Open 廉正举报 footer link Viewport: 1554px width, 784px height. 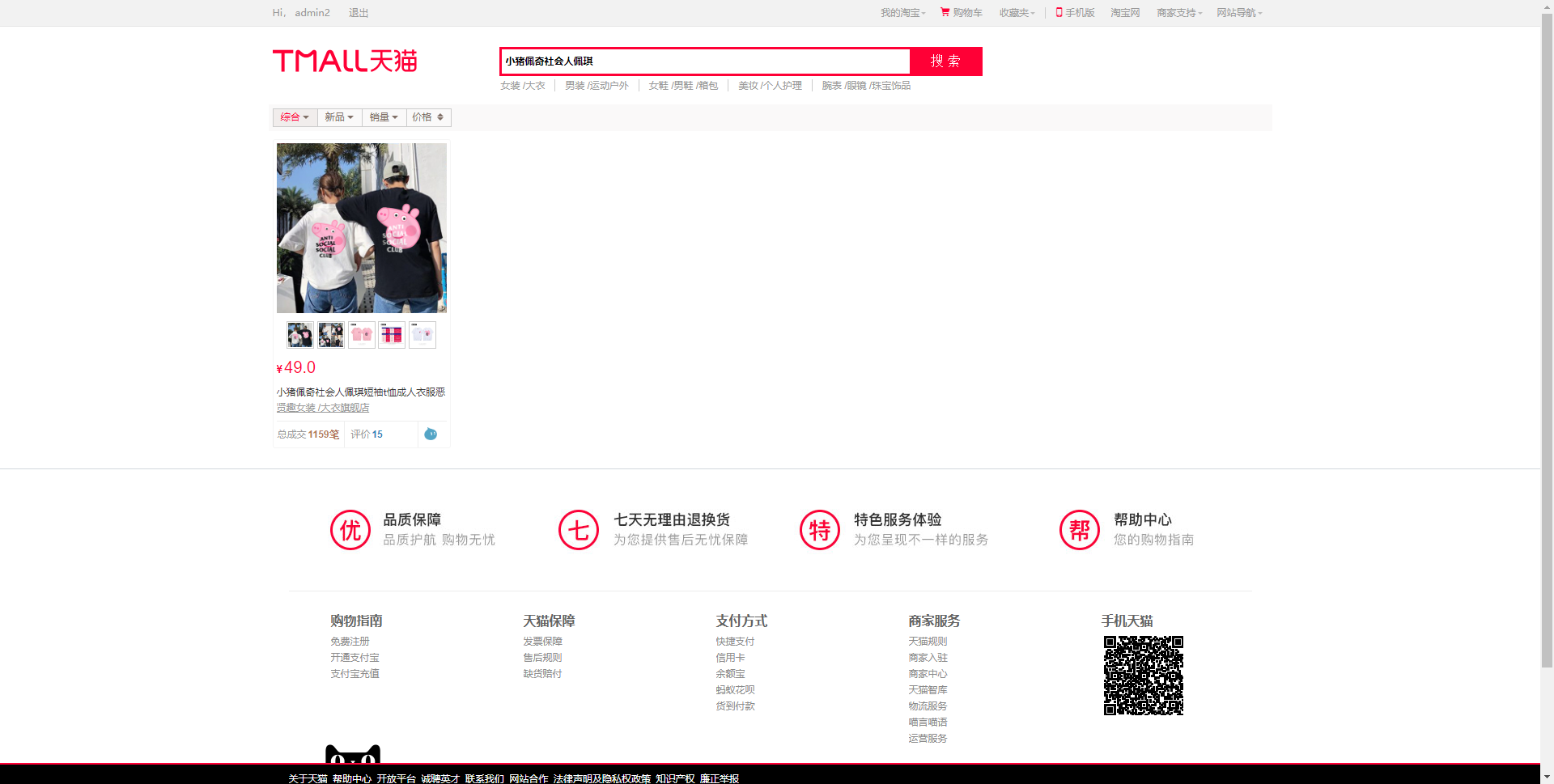pos(720,778)
